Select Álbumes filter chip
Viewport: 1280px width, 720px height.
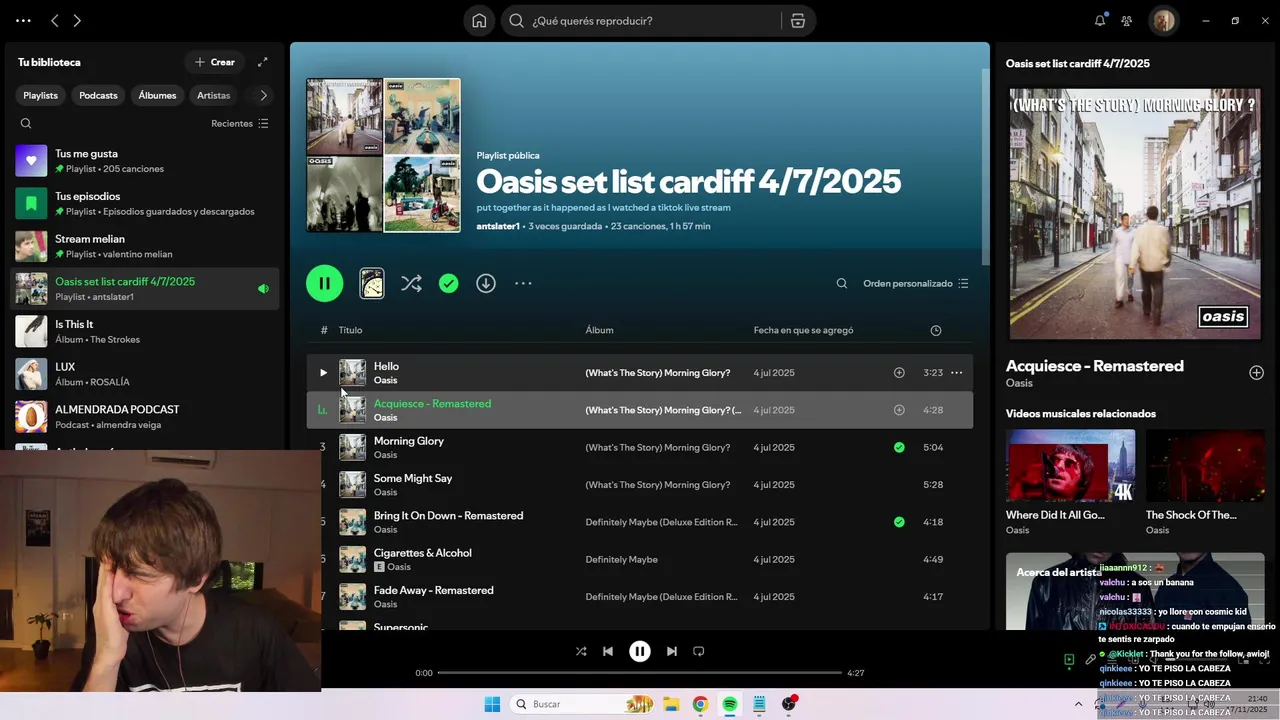tap(157, 96)
